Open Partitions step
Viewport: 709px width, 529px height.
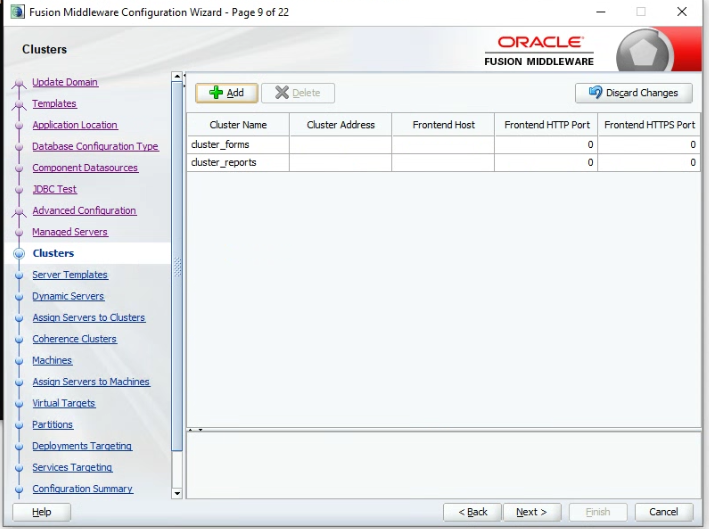pos(52,425)
